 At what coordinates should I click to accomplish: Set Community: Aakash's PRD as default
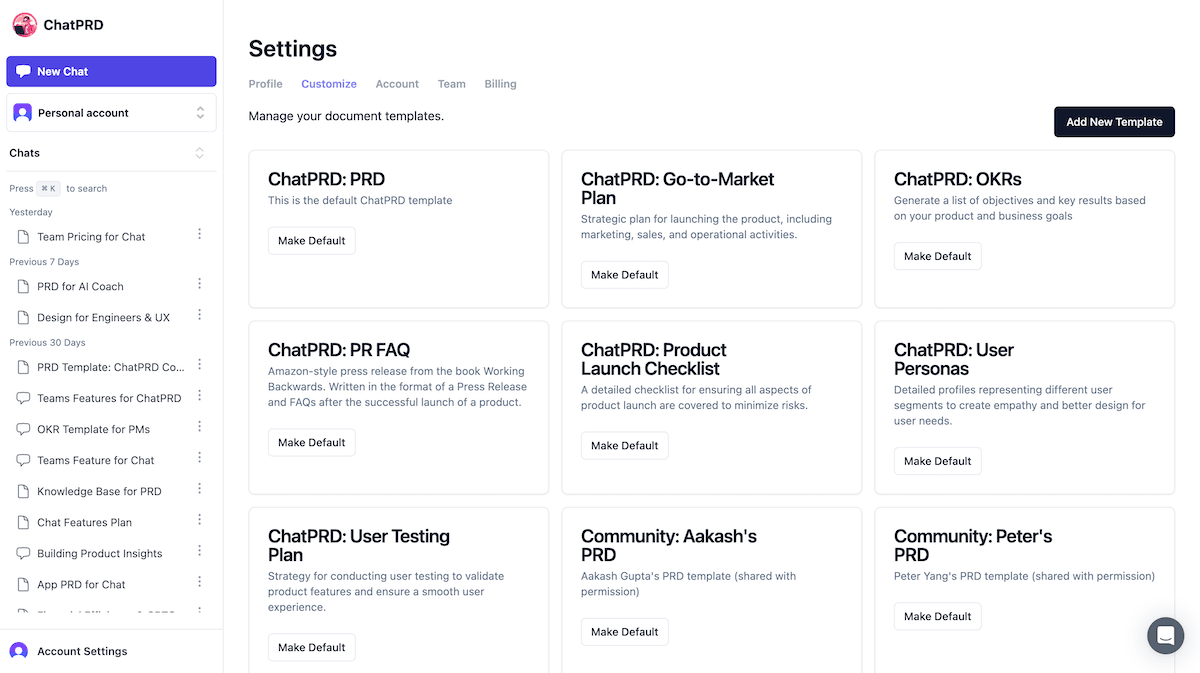coord(624,631)
